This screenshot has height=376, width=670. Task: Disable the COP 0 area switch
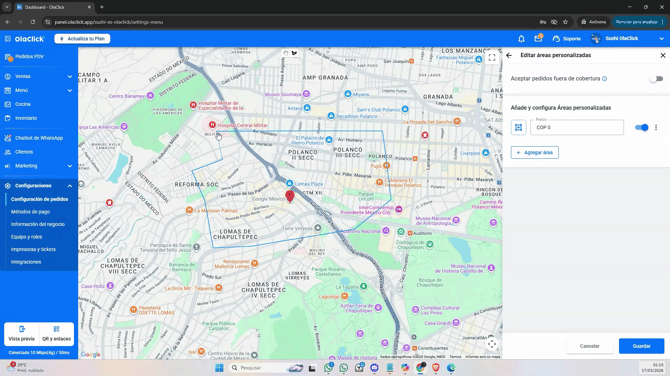point(642,127)
